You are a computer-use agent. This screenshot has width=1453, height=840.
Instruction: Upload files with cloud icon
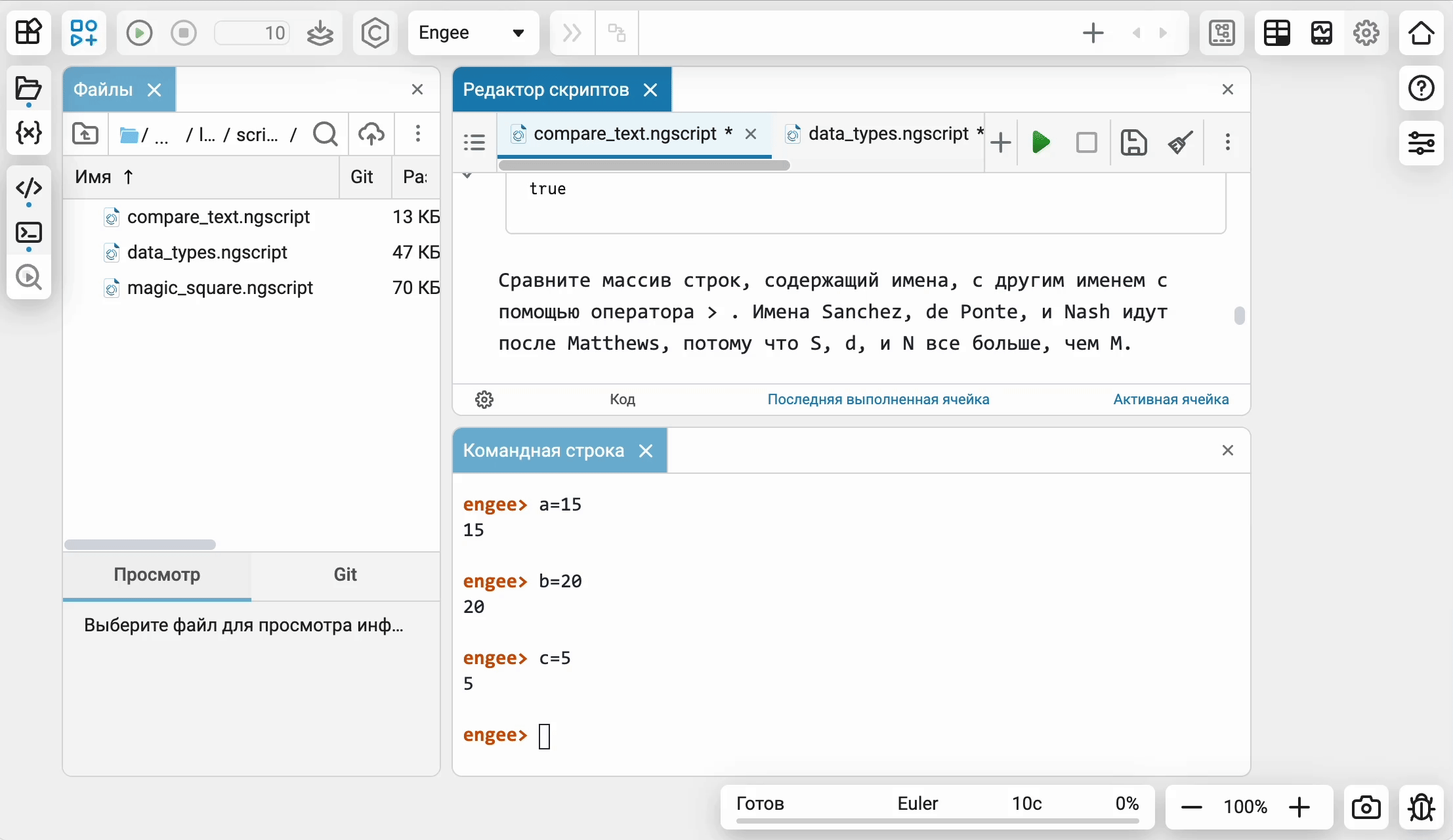coord(371,134)
